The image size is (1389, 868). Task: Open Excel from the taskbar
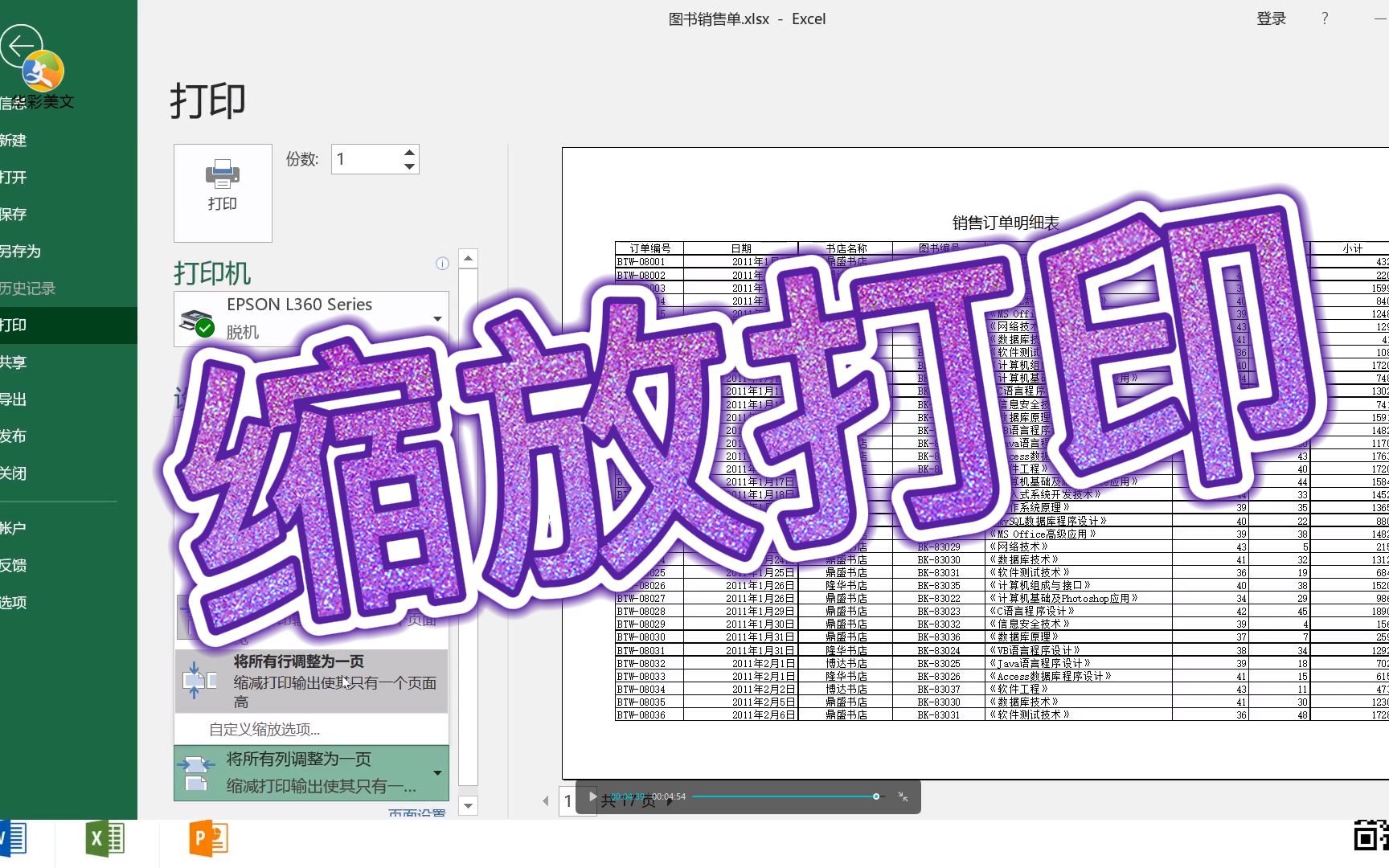tap(104, 838)
